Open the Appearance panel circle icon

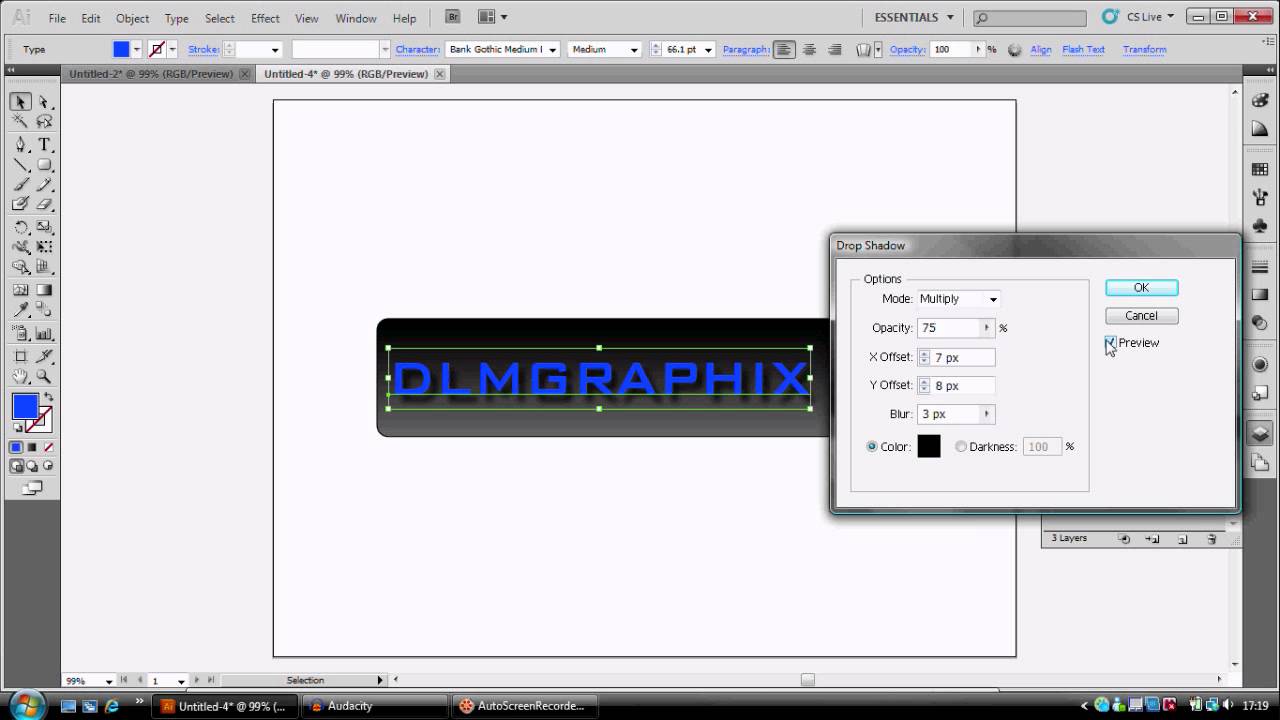(x=1260, y=365)
